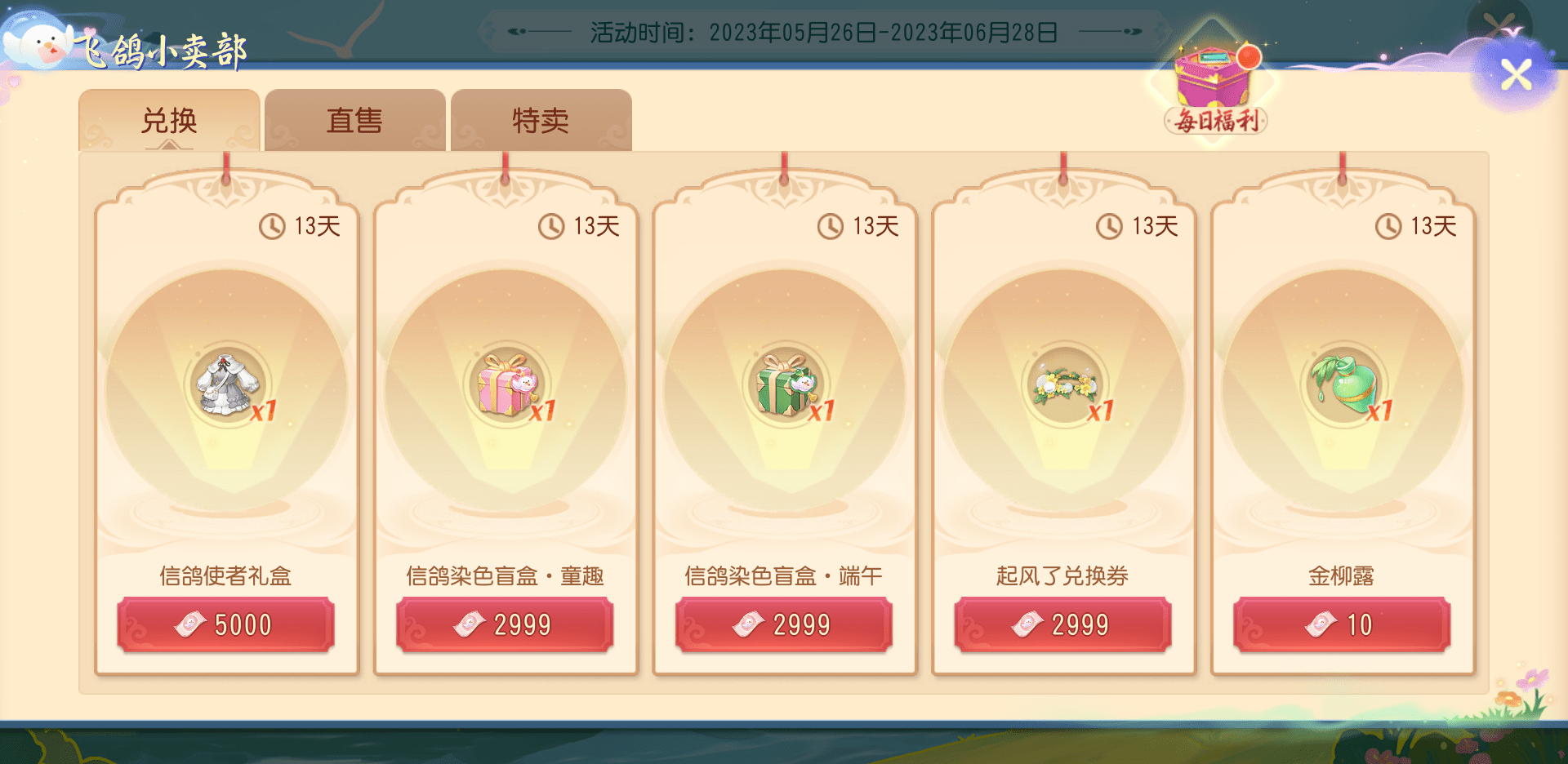This screenshot has width=1568, height=764.
Task: Switch to the 特卖 tab
Action: (x=541, y=121)
